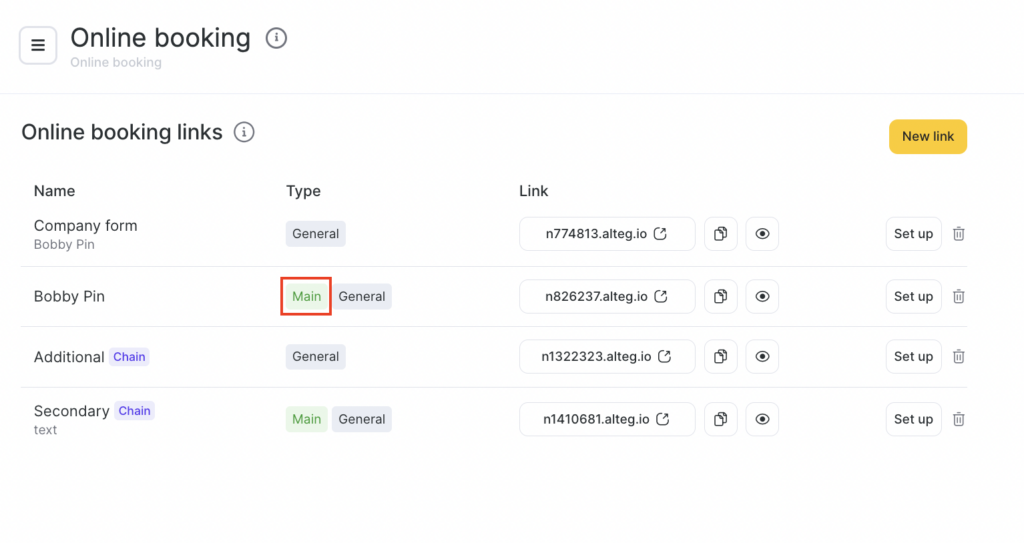The height and width of the screenshot is (543, 1024).
Task: Click info icon beside Online booking title
Action: (276, 38)
